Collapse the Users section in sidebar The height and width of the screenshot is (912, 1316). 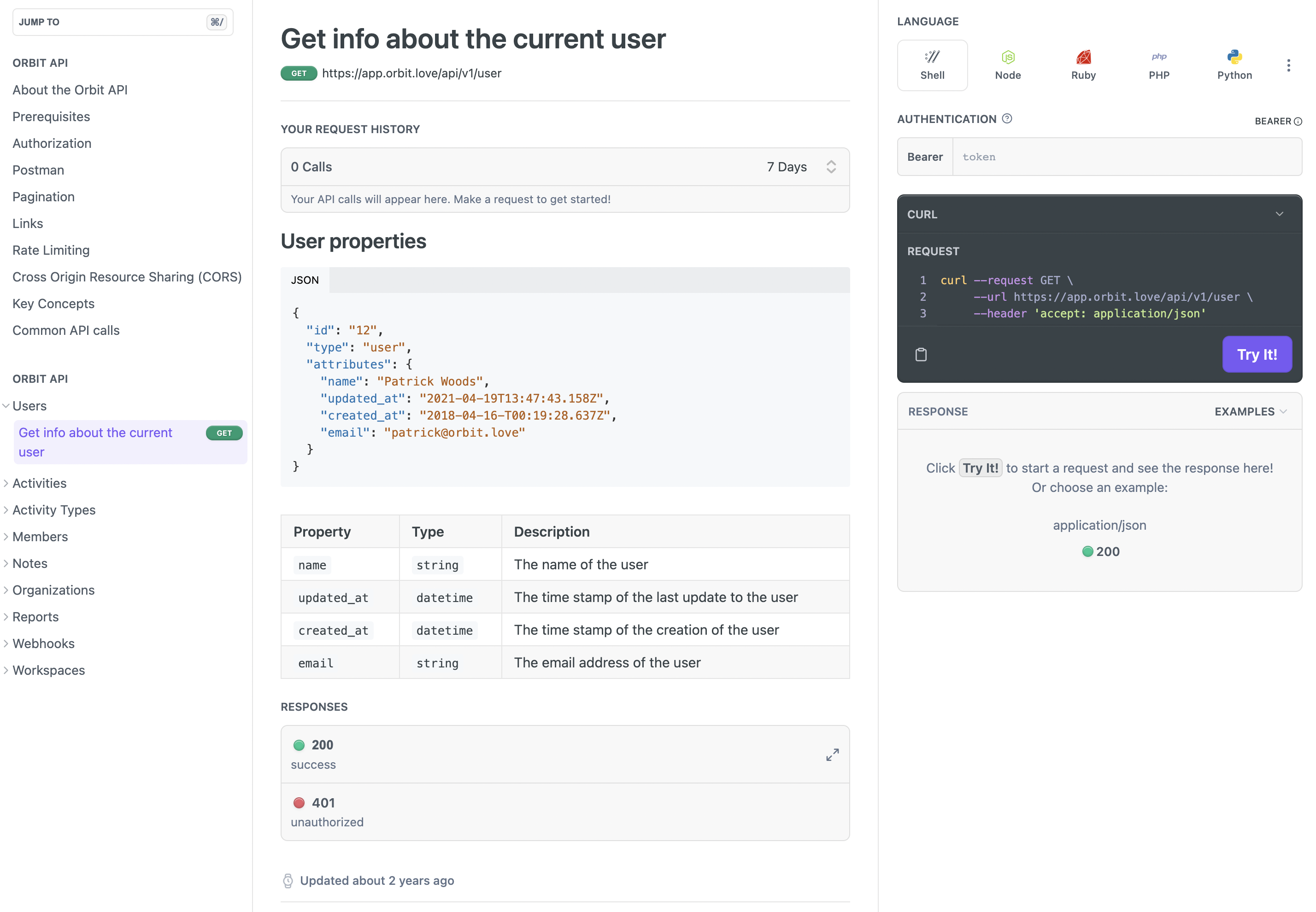pos(6,406)
